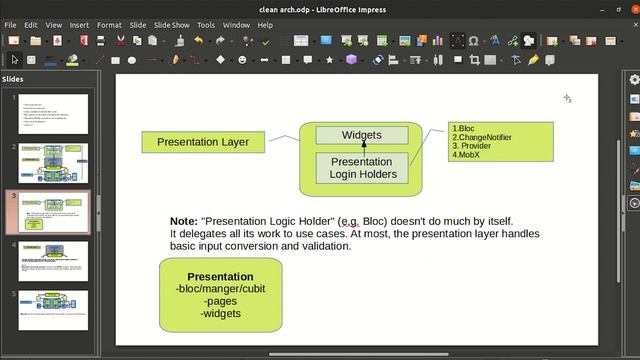Select slide 4 thumbnail
Viewport: 640px width, 360px height.
pos(53,261)
